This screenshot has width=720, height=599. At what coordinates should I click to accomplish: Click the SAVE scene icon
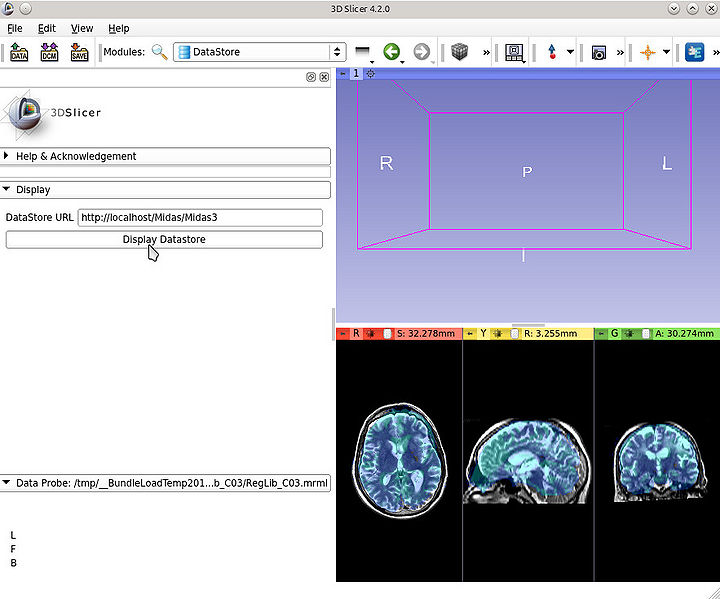(80, 52)
